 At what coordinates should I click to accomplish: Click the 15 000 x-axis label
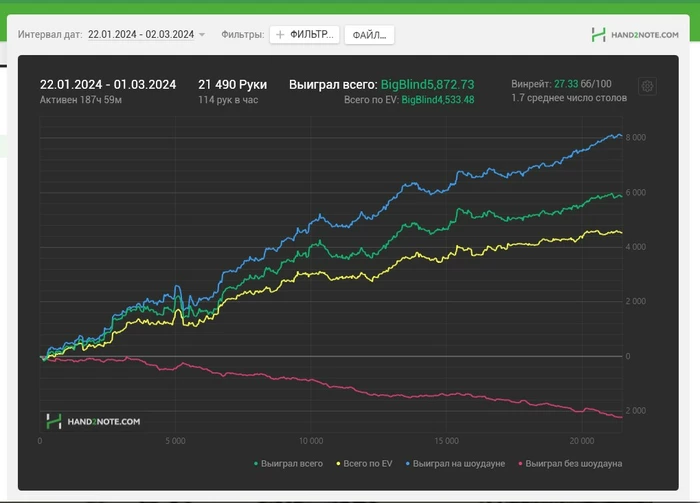446,441
